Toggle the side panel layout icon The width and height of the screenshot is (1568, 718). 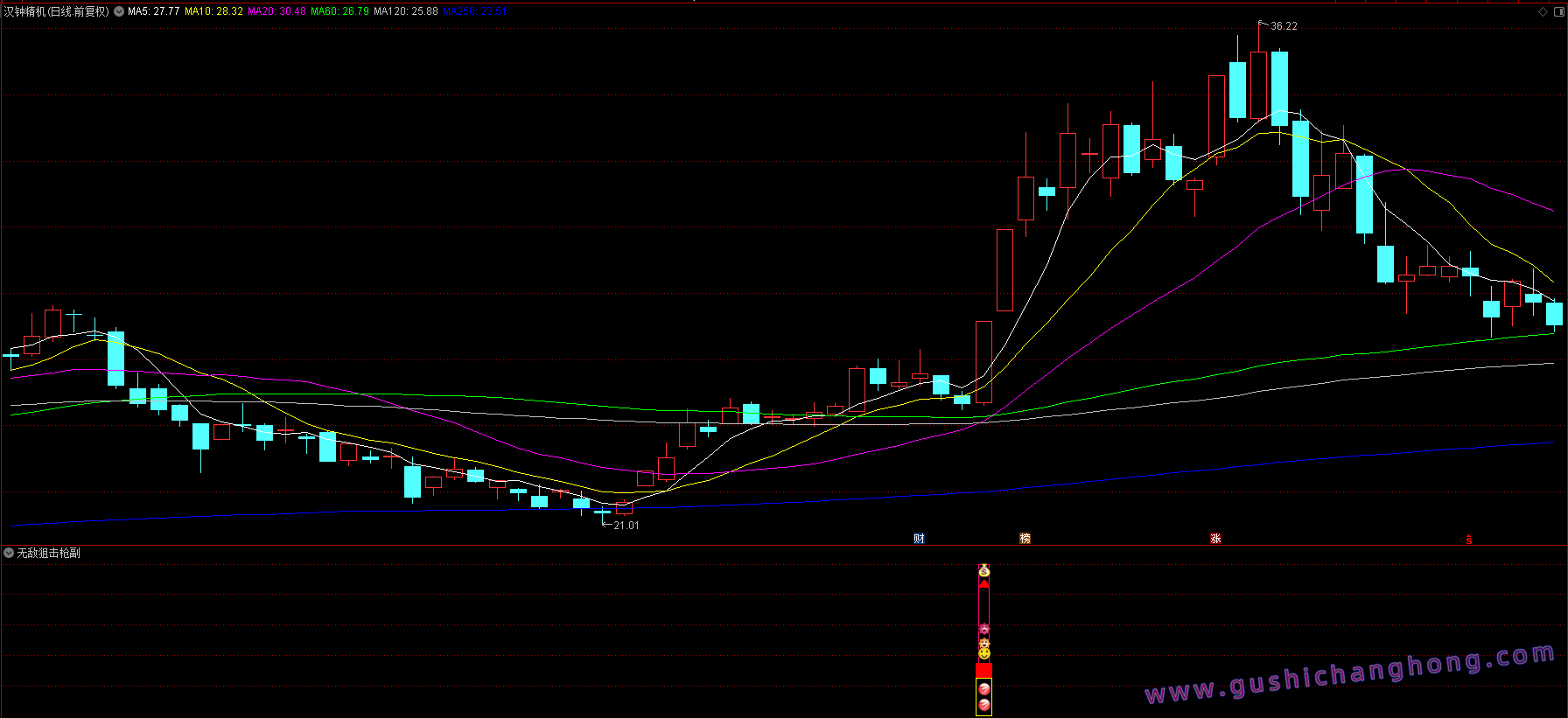[x=1558, y=12]
